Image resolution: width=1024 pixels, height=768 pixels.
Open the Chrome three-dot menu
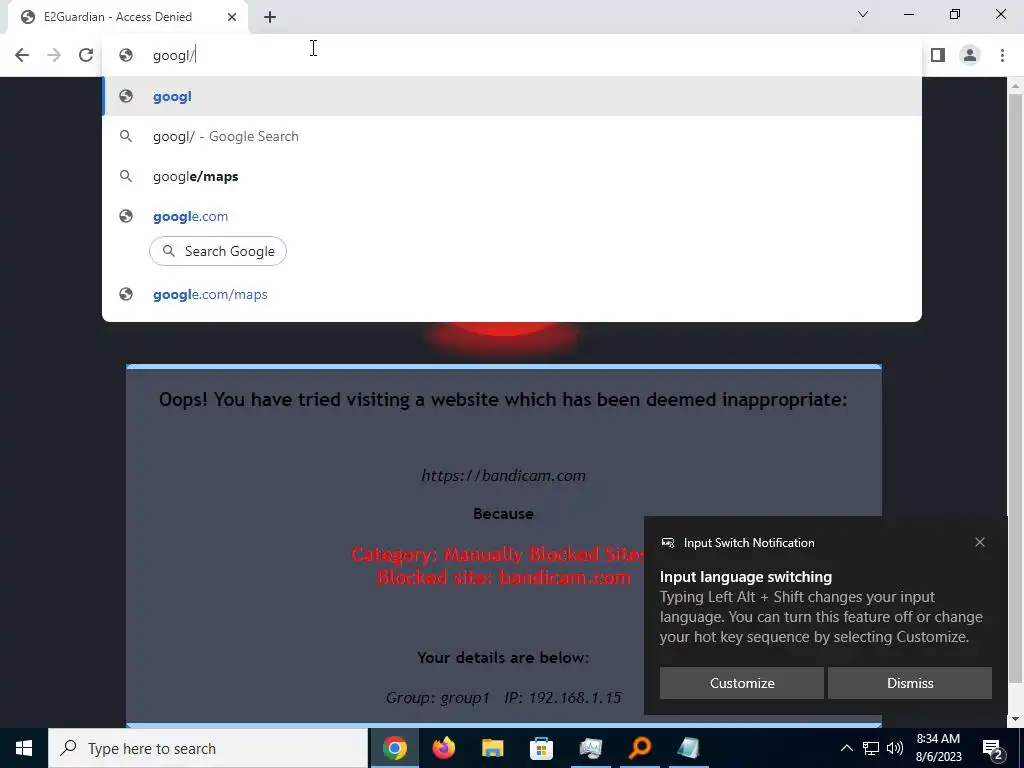coord(1002,55)
